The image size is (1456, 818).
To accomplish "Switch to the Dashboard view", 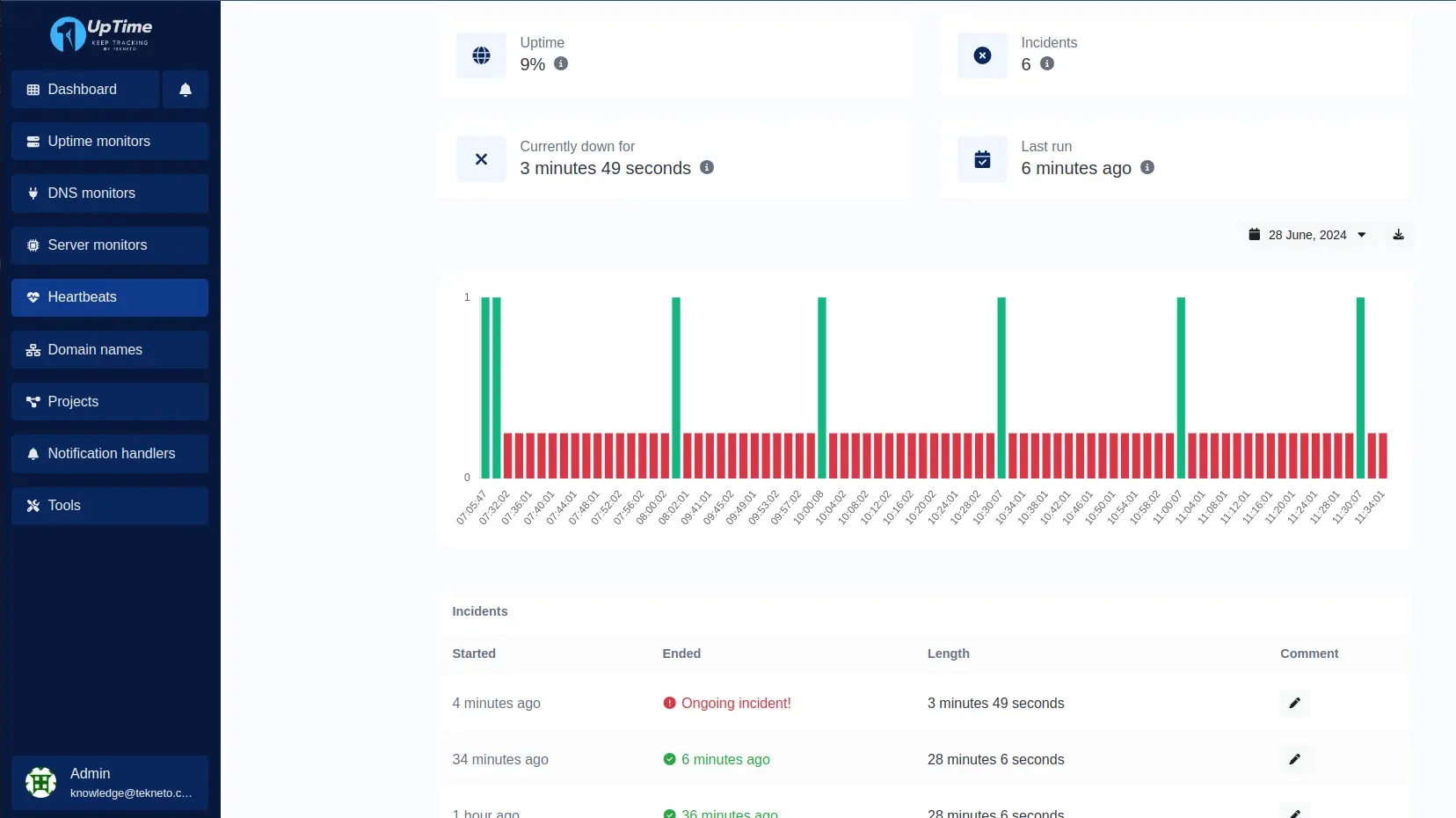I will pyautogui.click(x=84, y=89).
